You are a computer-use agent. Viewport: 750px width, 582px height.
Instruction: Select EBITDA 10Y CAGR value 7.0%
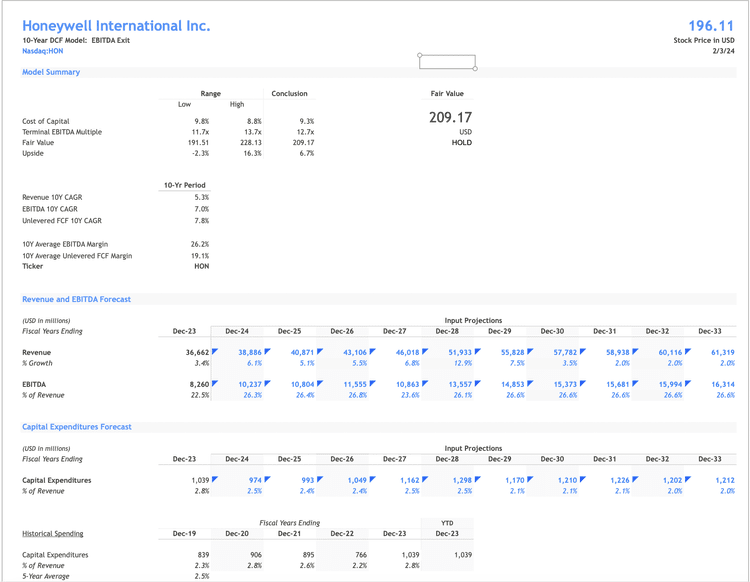[202, 209]
